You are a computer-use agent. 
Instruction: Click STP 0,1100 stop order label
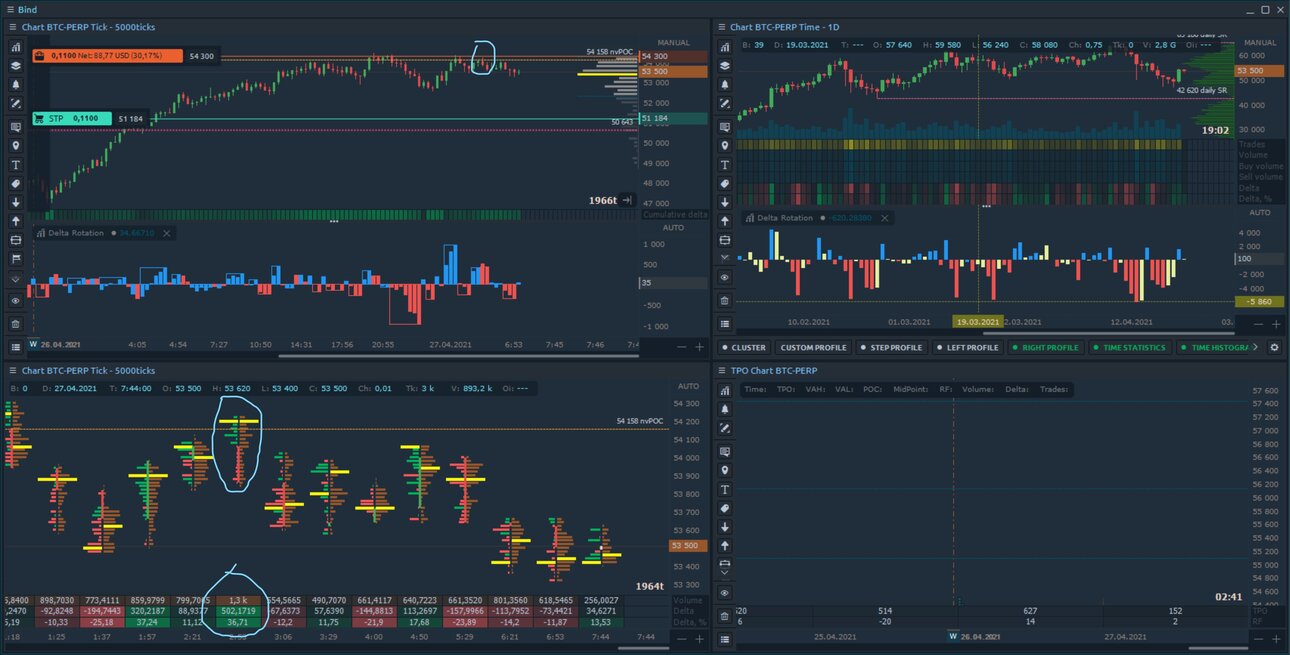[x=71, y=118]
